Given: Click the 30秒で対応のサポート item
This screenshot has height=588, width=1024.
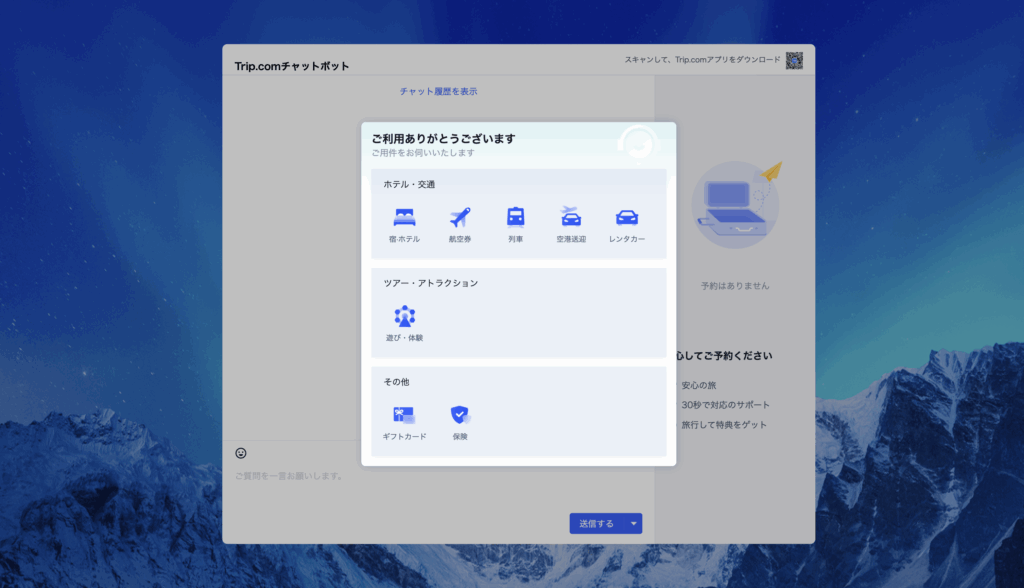Looking at the screenshot, I should 726,405.
